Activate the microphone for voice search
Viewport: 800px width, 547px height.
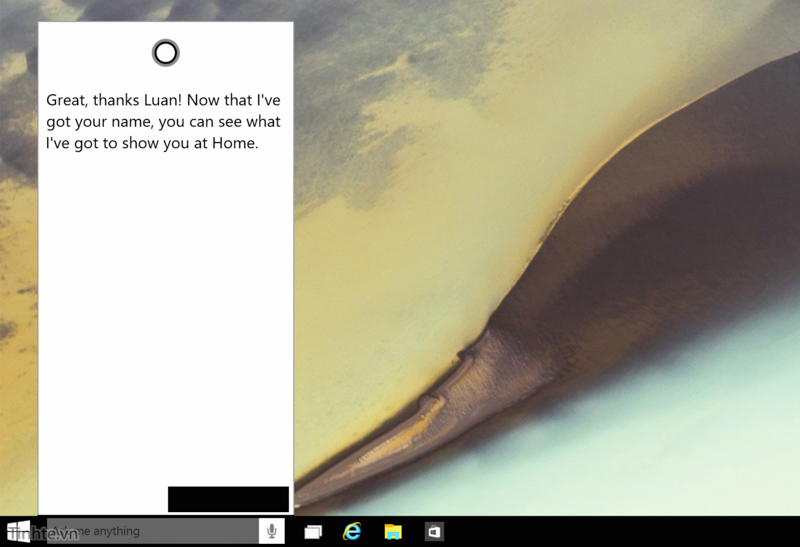271,531
